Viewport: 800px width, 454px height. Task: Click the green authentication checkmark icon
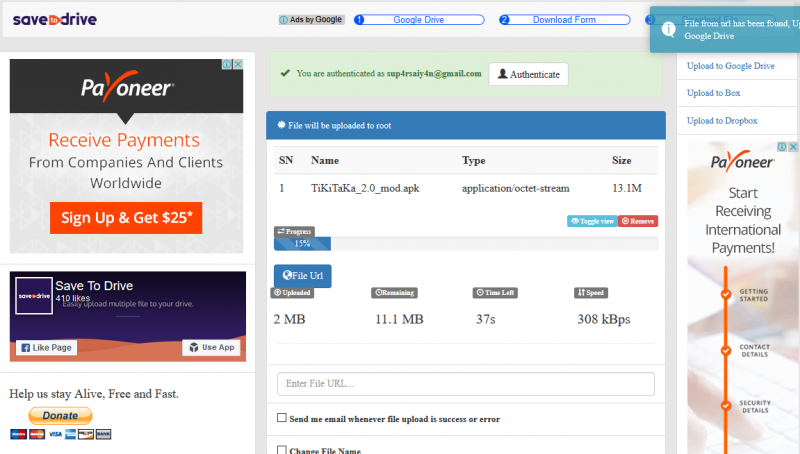(285, 73)
